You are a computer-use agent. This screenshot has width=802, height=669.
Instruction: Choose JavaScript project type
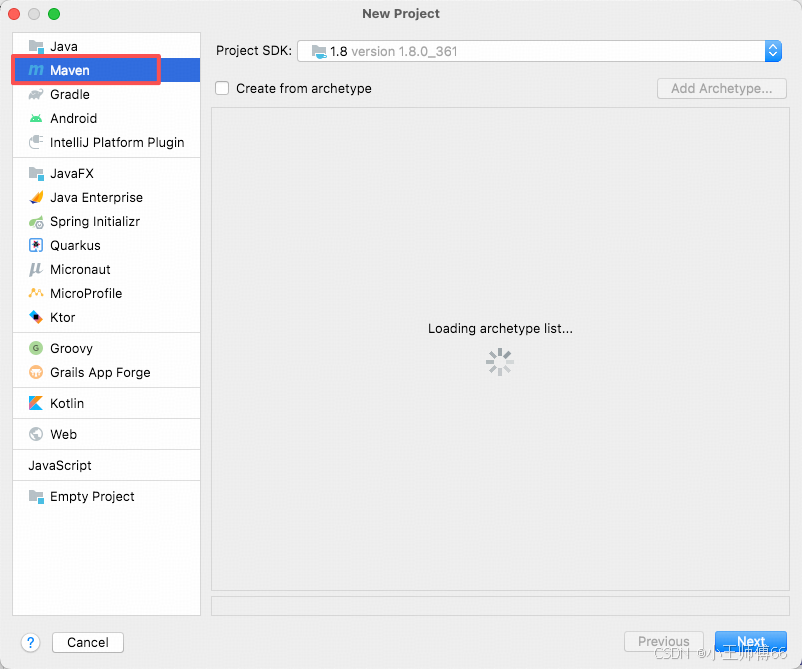click(x=60, y=465)
